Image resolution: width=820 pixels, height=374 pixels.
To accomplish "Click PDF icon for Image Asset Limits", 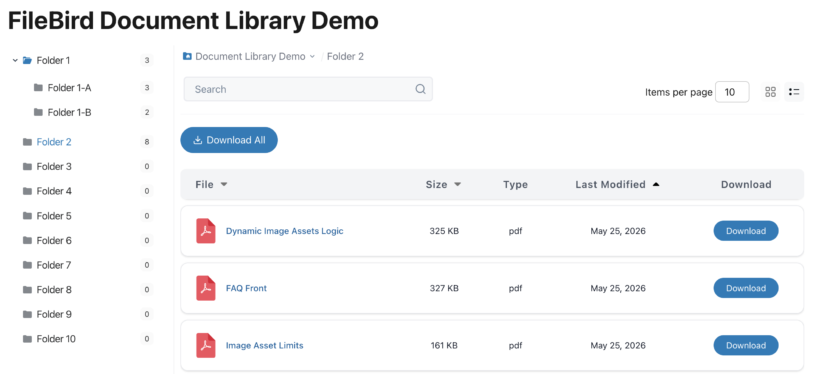I will [206, 345].
